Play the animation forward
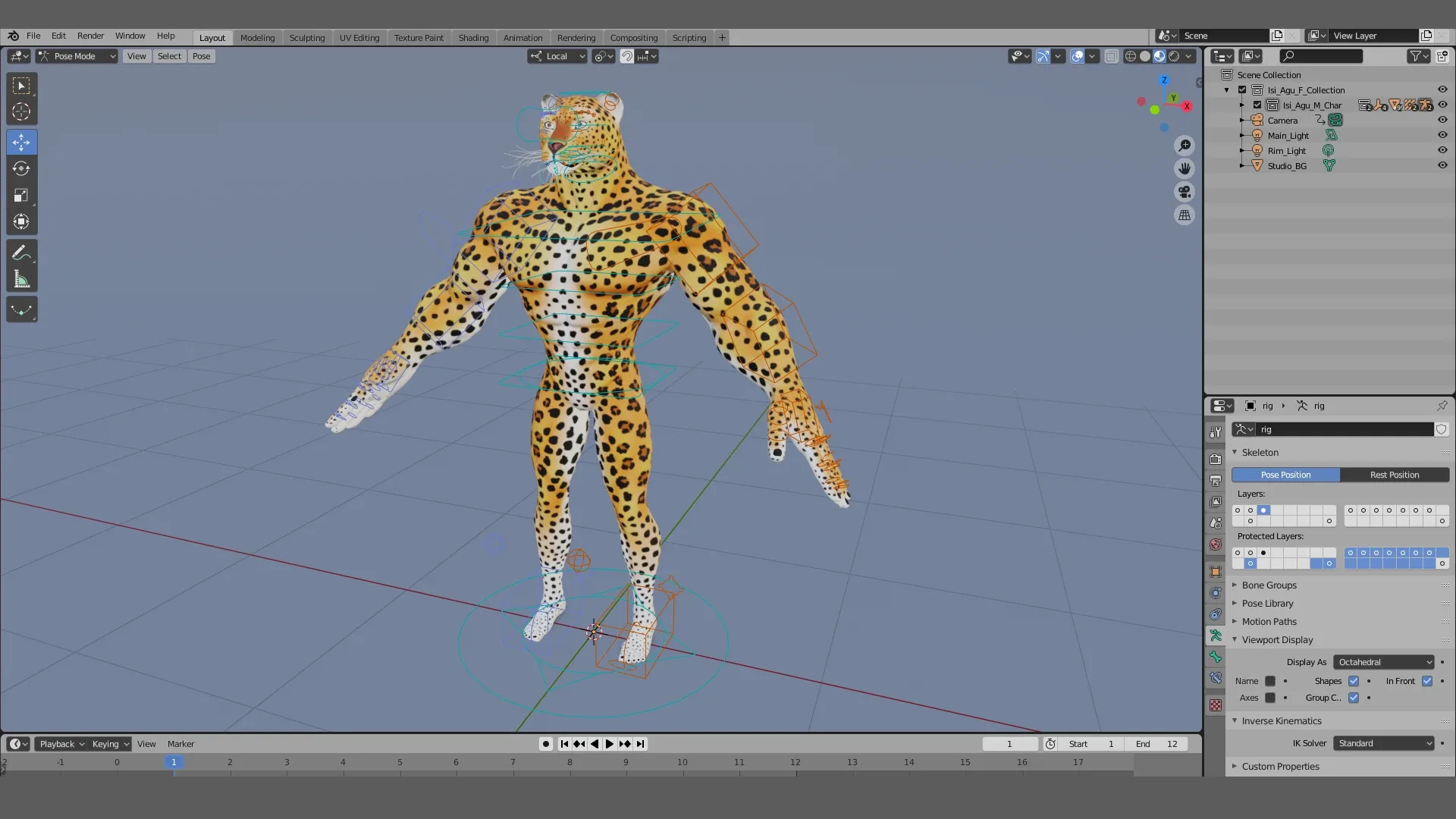 (609, 744)
